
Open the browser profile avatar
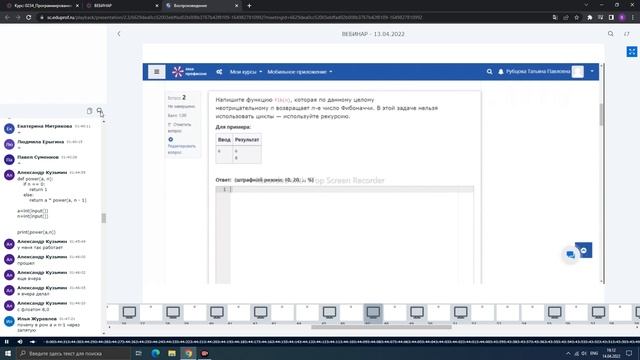coord(622,18)
